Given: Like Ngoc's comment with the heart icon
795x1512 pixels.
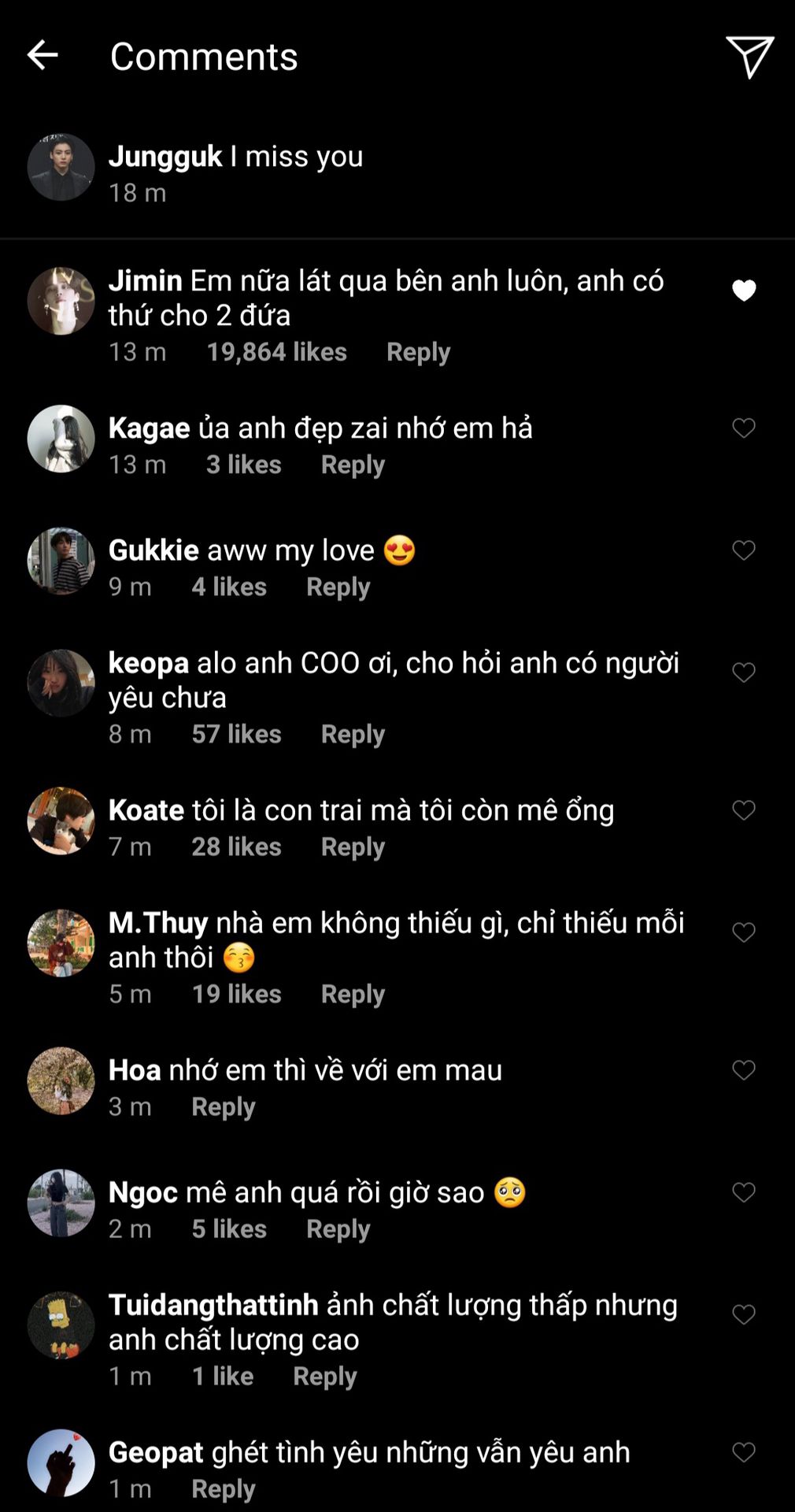Looking at the screenshot, I should click(x=744, y=1191).
